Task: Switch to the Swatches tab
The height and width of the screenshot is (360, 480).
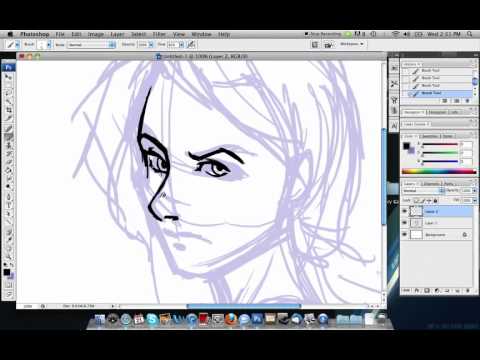Action: (x=430, y=136)
